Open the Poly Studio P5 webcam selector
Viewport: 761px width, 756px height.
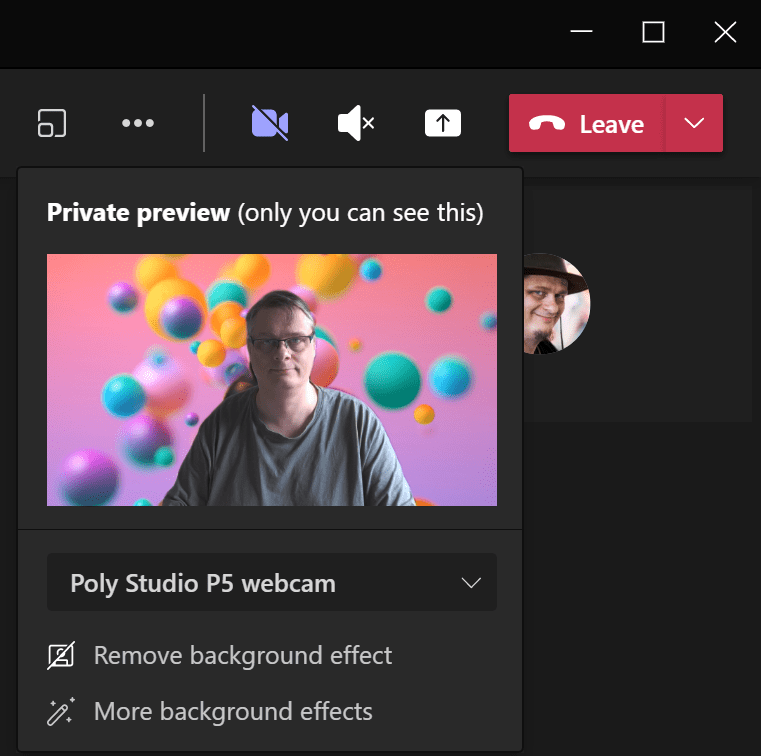point(271,583)
